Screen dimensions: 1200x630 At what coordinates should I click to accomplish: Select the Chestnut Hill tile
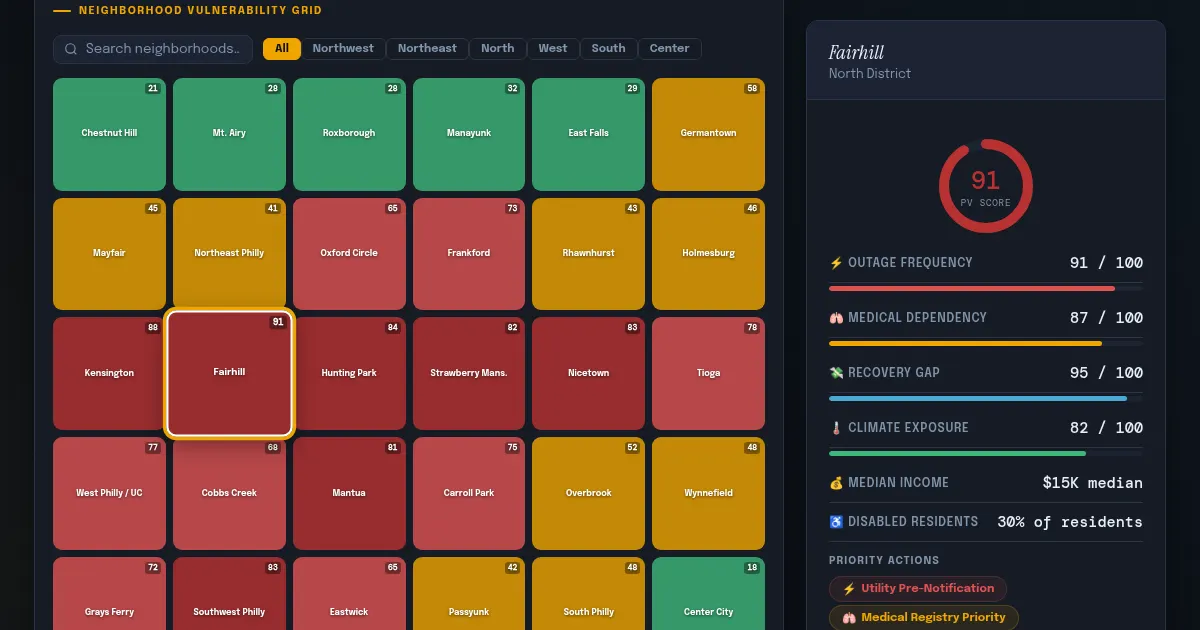pos(109,134)
